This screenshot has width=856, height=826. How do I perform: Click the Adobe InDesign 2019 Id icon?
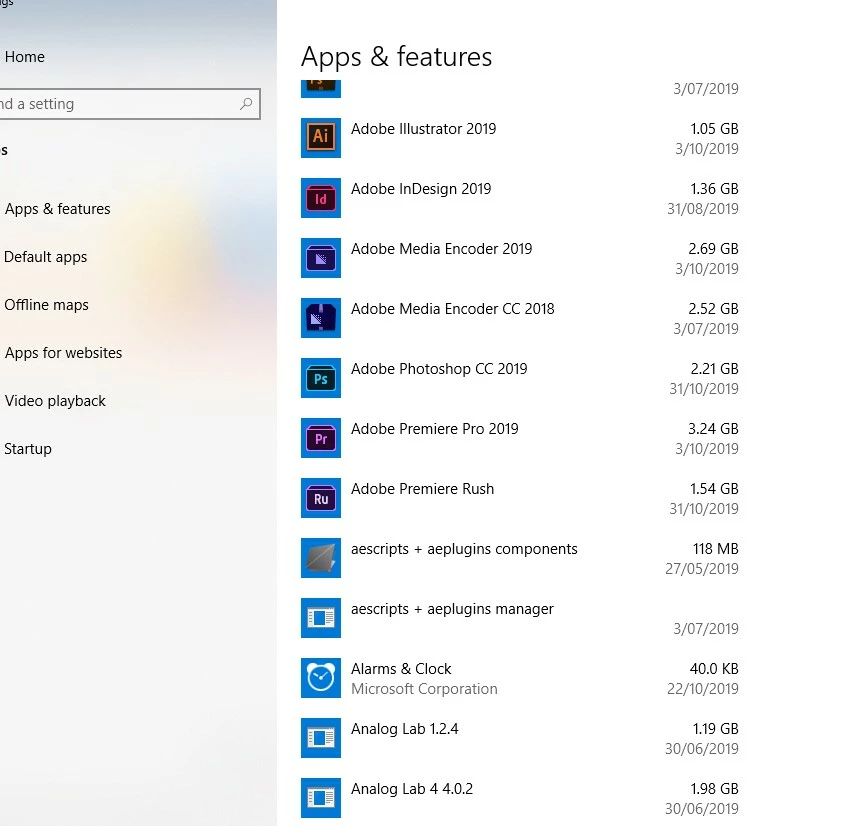coord(320,198)
